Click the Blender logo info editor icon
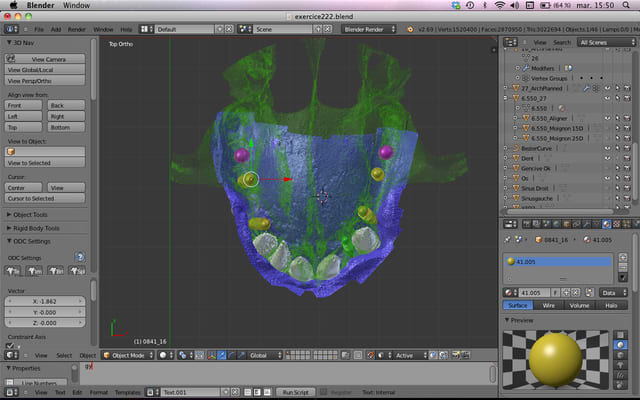The height and width of the screenshot is (400, 640). coord(10,30)
